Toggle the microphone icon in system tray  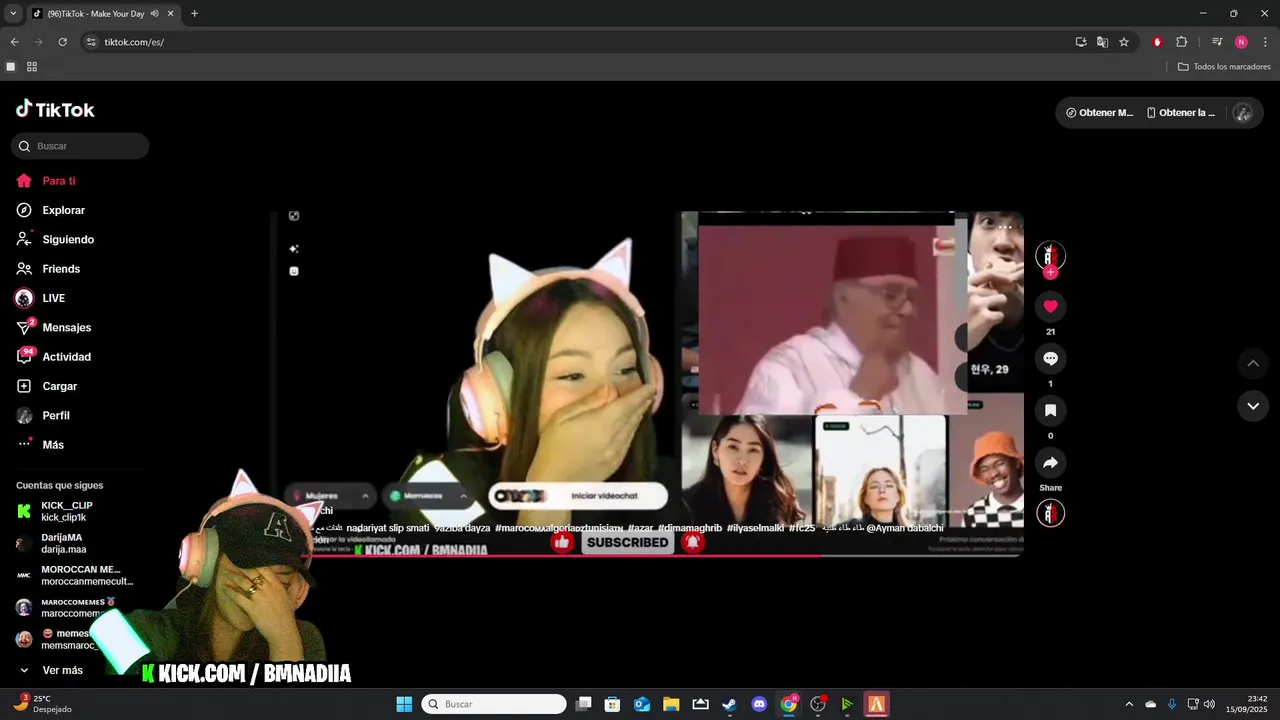1172,704
